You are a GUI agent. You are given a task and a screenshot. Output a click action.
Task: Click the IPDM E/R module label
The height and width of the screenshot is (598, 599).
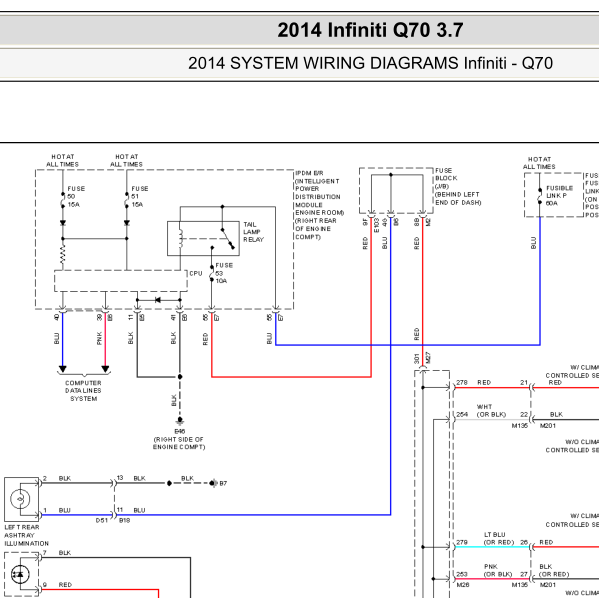pyautogui.click(x=319, y=205)
